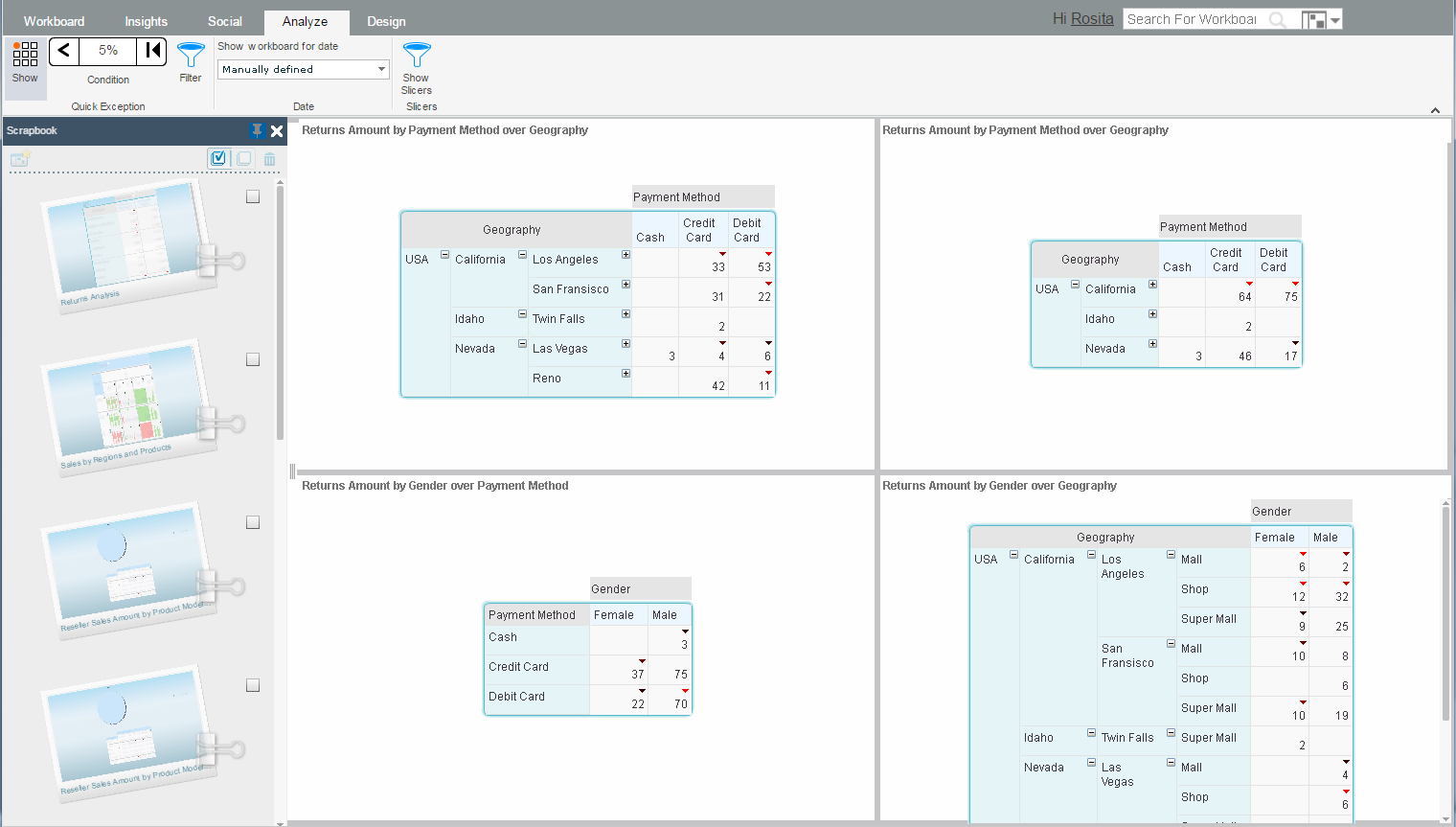Screen dimensions: 1456x827
Task: Click the delete trash icon in Scrapbook
Action: coord(270,159)
